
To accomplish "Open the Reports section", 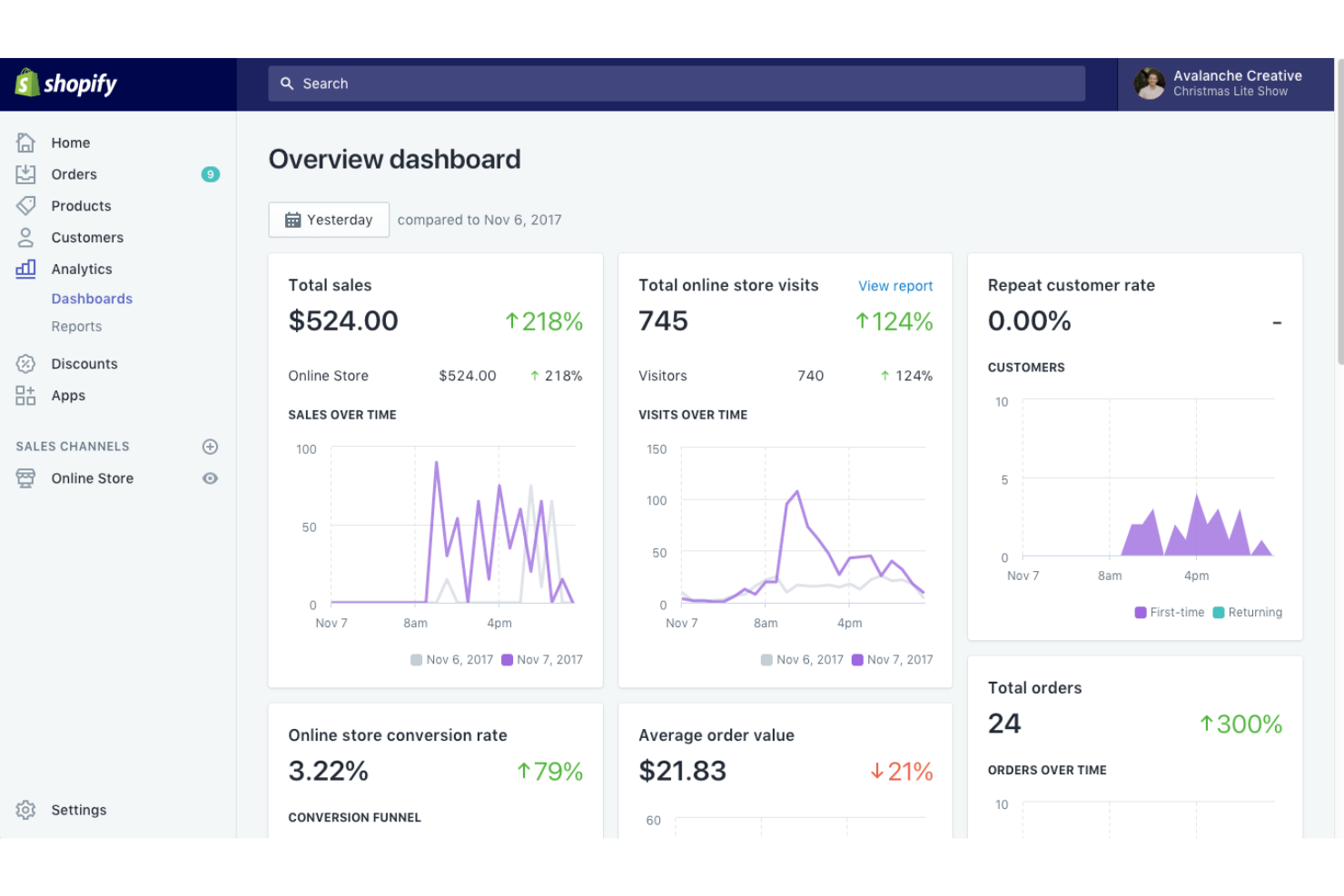I will (x=76, y=326).
